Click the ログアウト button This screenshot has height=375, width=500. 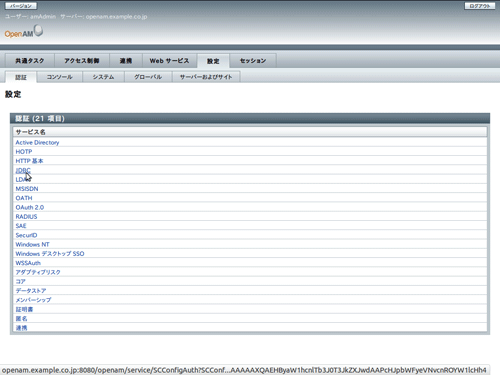tap(480, 6)
